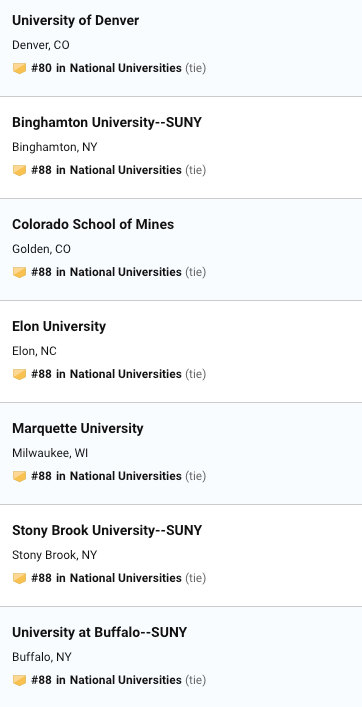The height and width of the screenshot is (707, 362).
Task: Tap the ranking badge icon for Marquette University
Action: tap(19, 476)
